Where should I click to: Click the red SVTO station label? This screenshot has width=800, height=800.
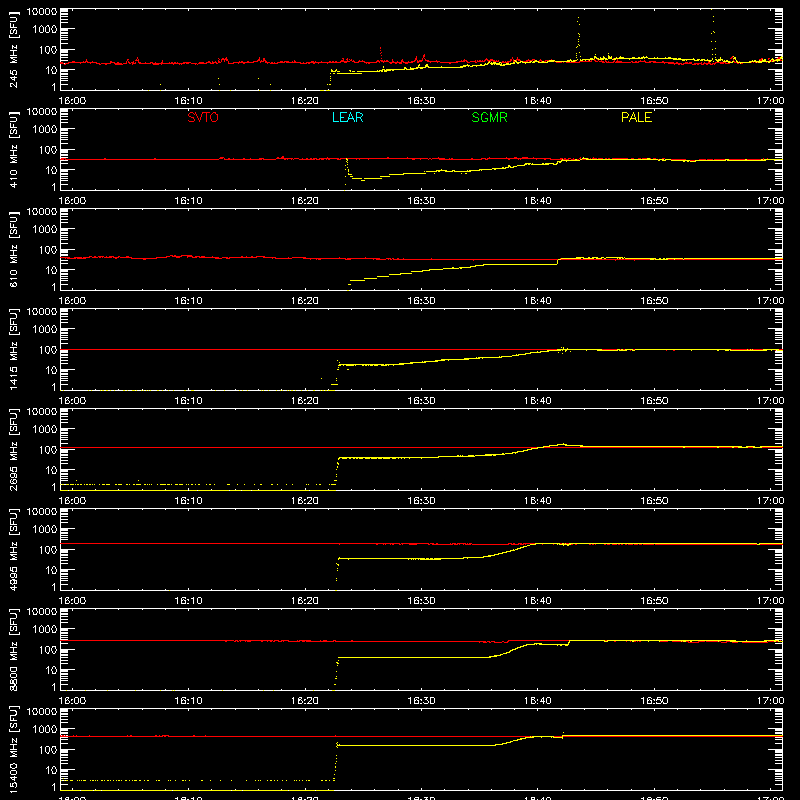click(203, 117)
